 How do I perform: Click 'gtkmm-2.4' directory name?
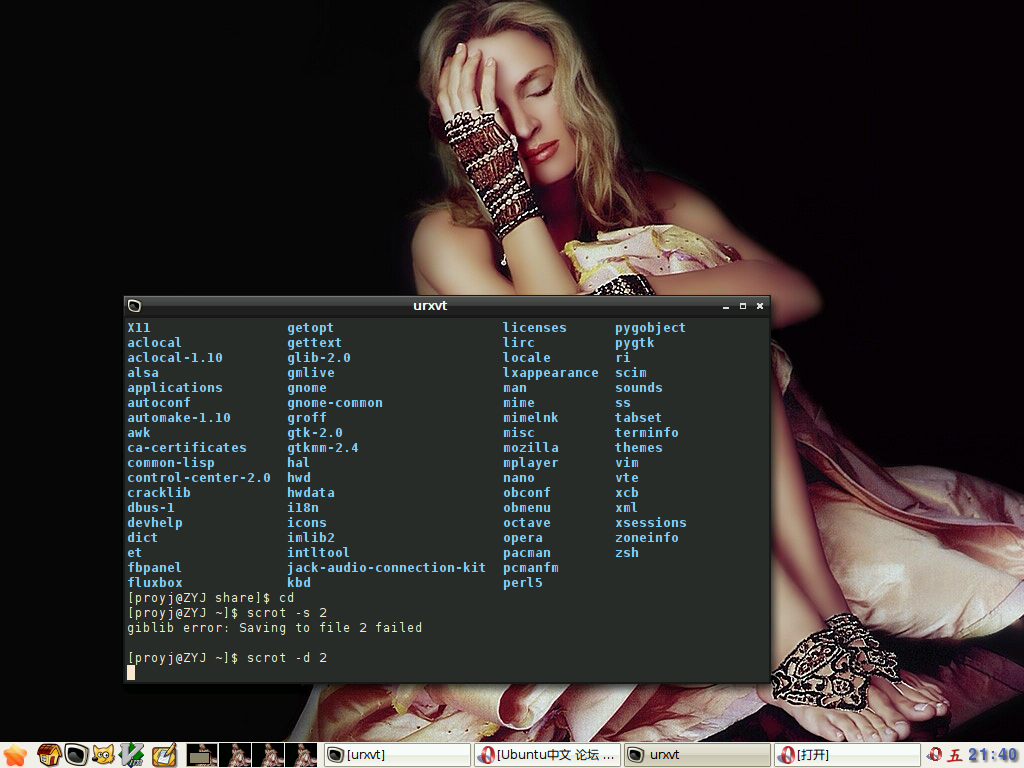pos(323,448)
